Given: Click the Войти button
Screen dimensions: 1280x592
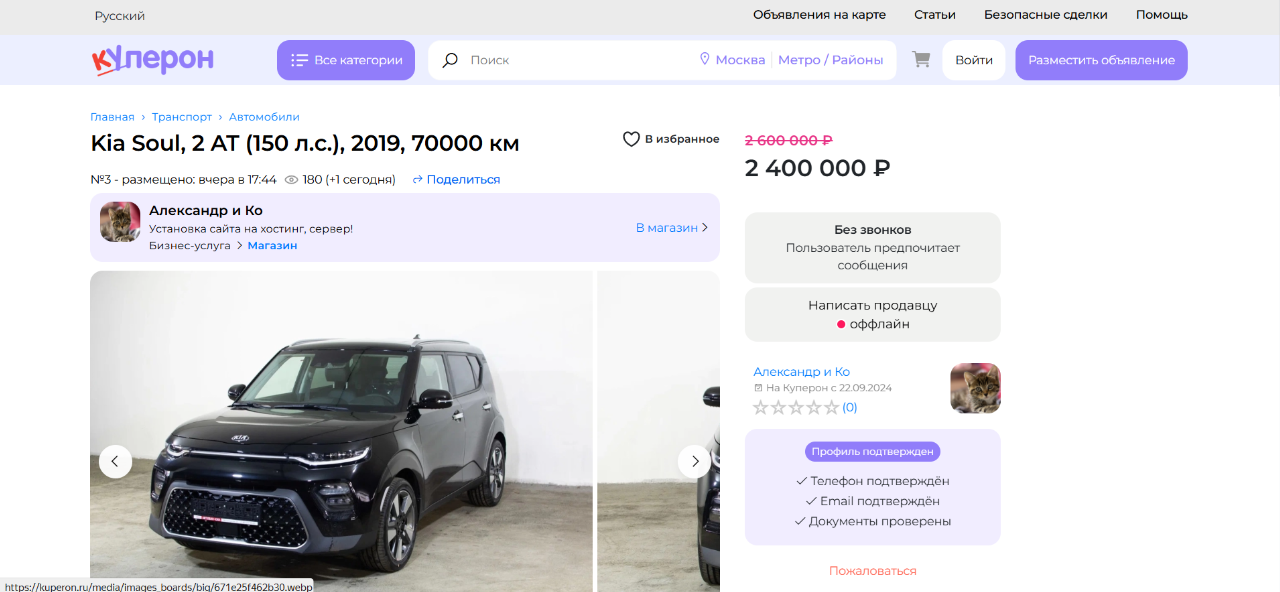Looking at the screenshot, I should (x=973, y=60).
